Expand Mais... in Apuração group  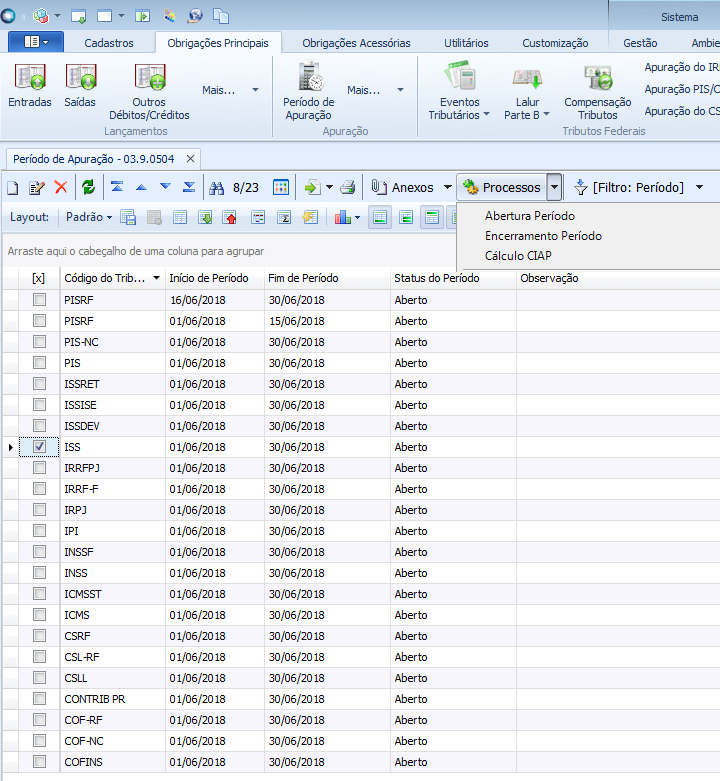click(x=400, y=90)
